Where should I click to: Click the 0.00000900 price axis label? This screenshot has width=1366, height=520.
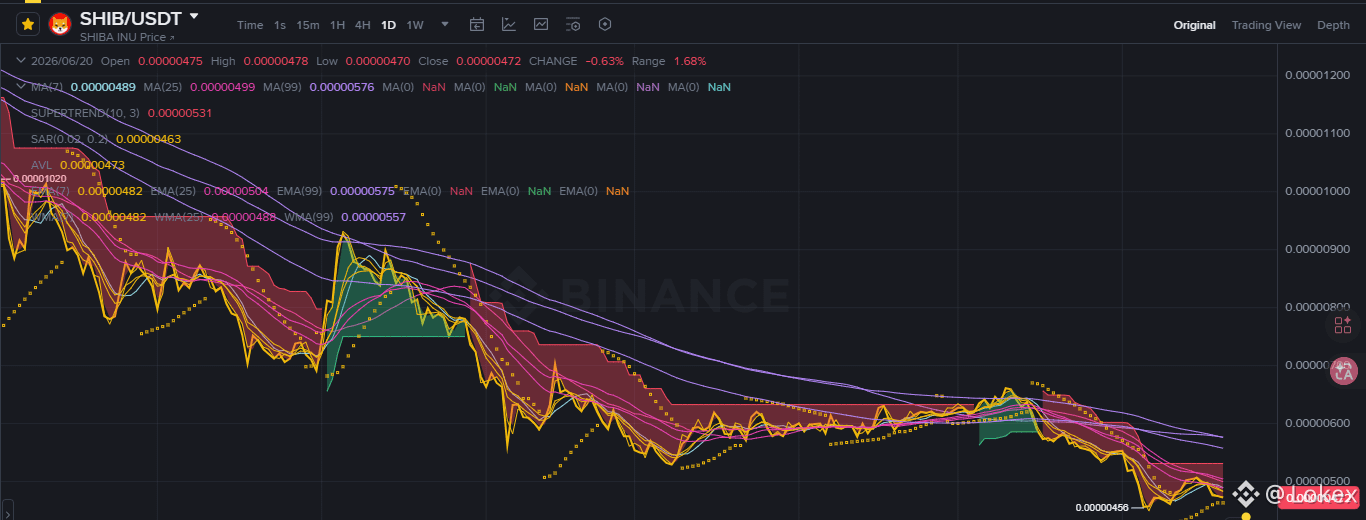(x=1317, y=249)
